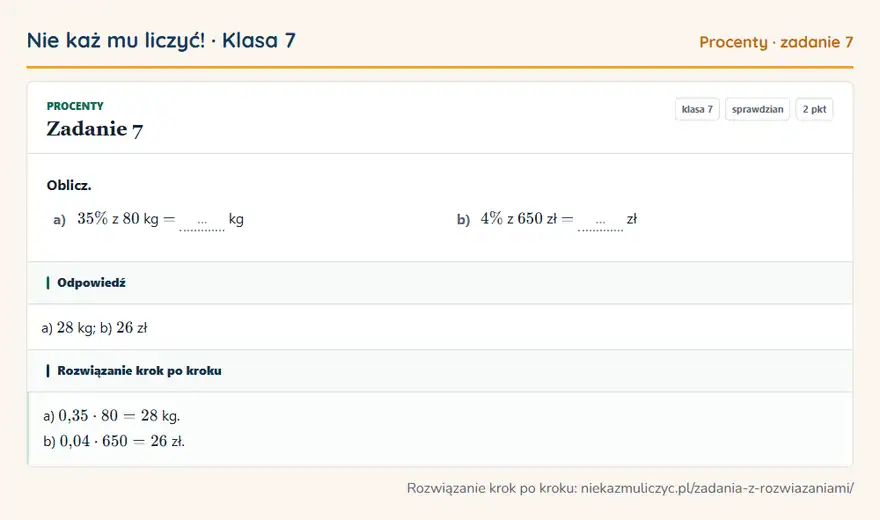880x520 pixels.
Task: Click the 'Oblicz.' instruction text
Action: 69,186
